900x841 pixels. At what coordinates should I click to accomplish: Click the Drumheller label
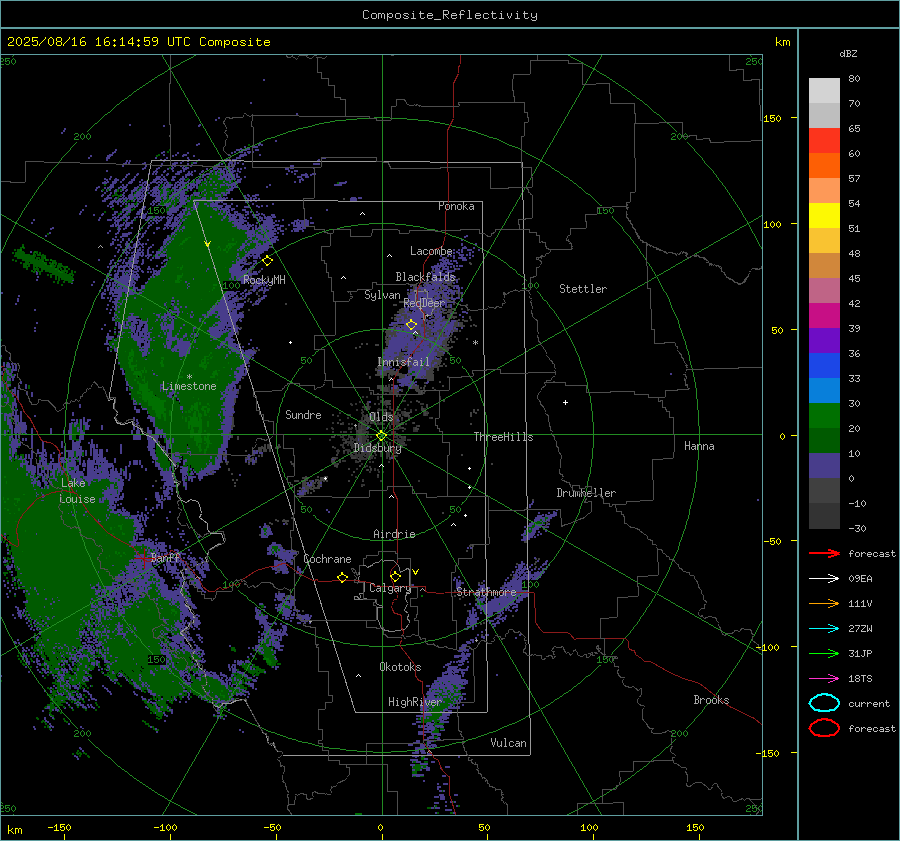click(x=586, y=493)
